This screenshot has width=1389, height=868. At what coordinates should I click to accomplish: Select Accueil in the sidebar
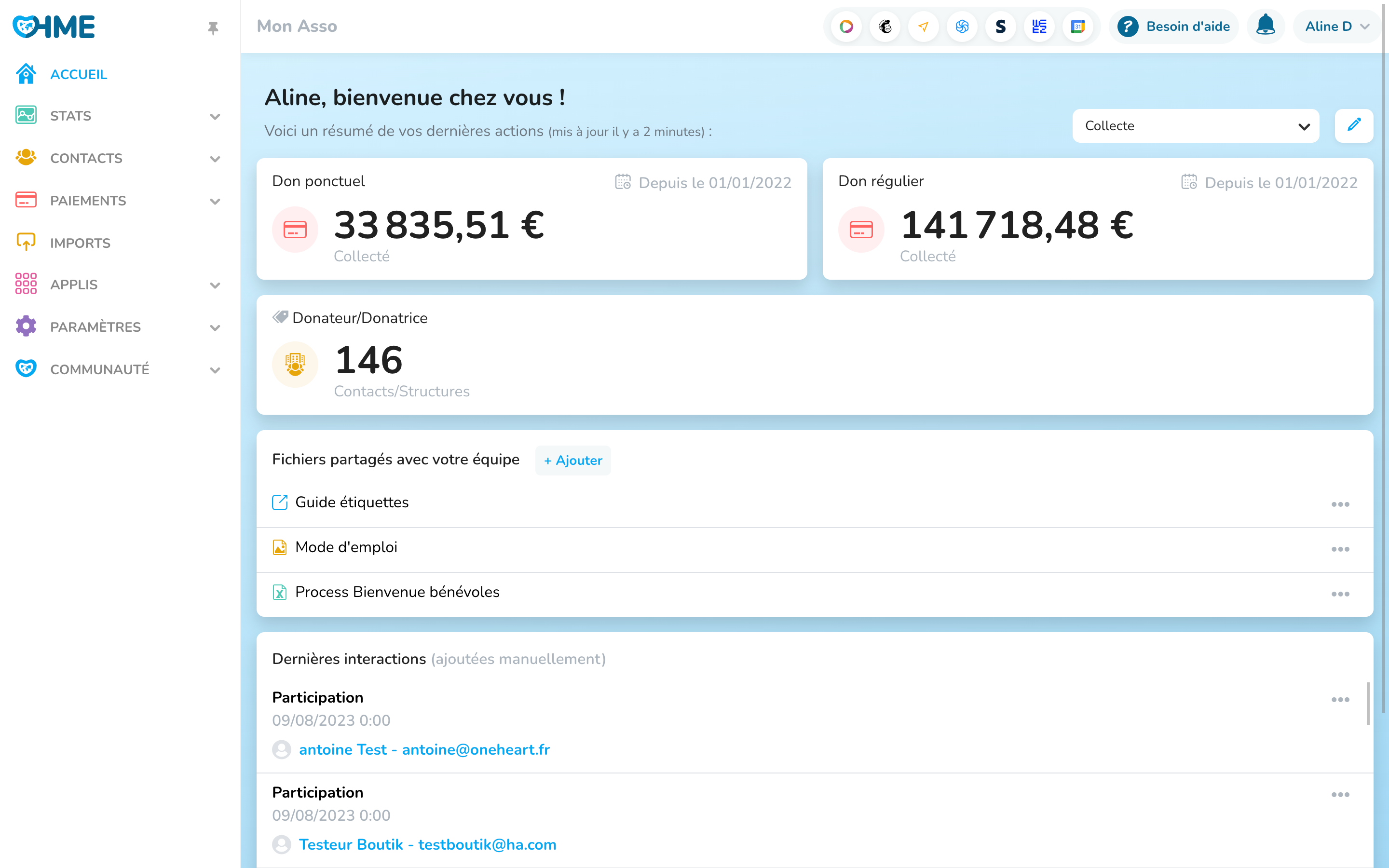coord(79,75)
